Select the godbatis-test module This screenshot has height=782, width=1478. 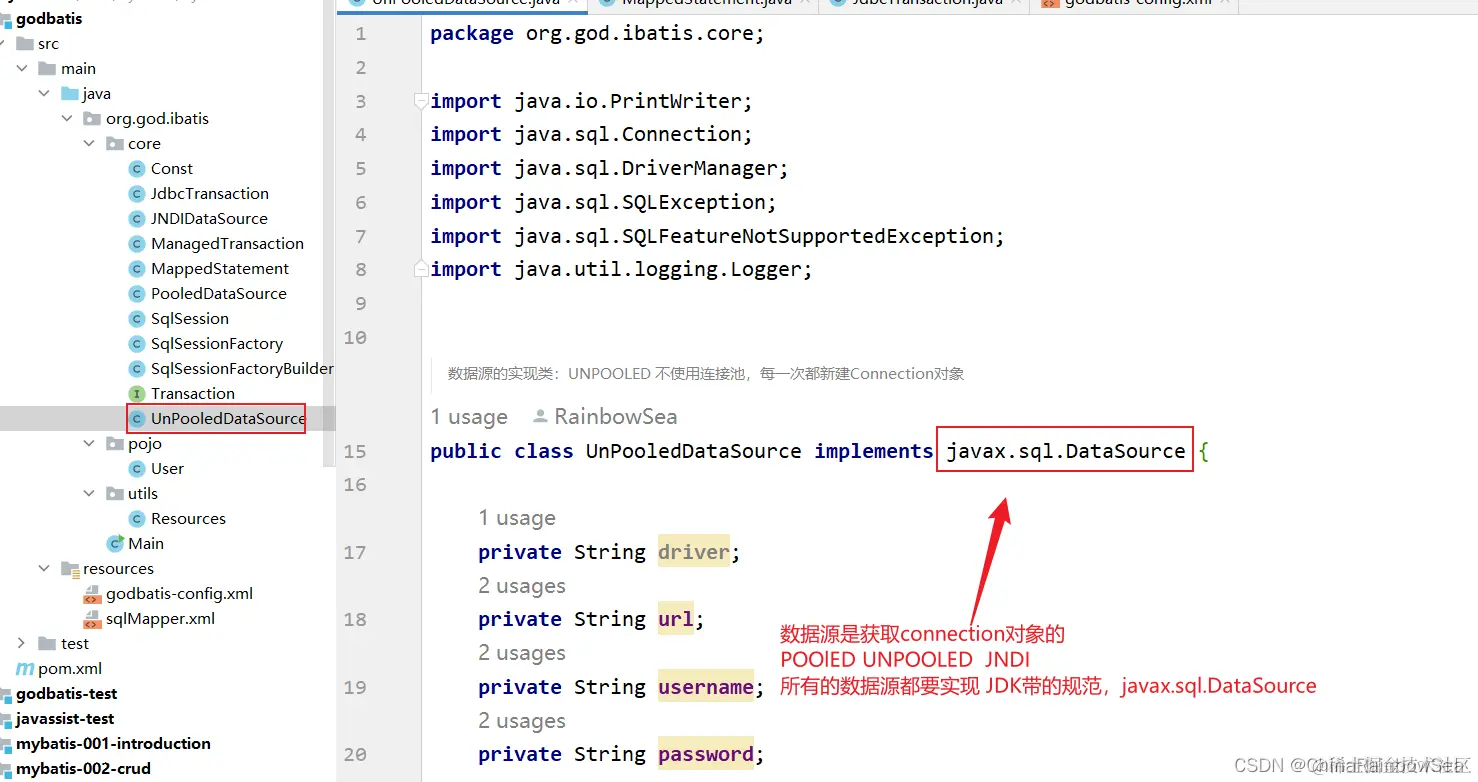[x=67, y=694]
